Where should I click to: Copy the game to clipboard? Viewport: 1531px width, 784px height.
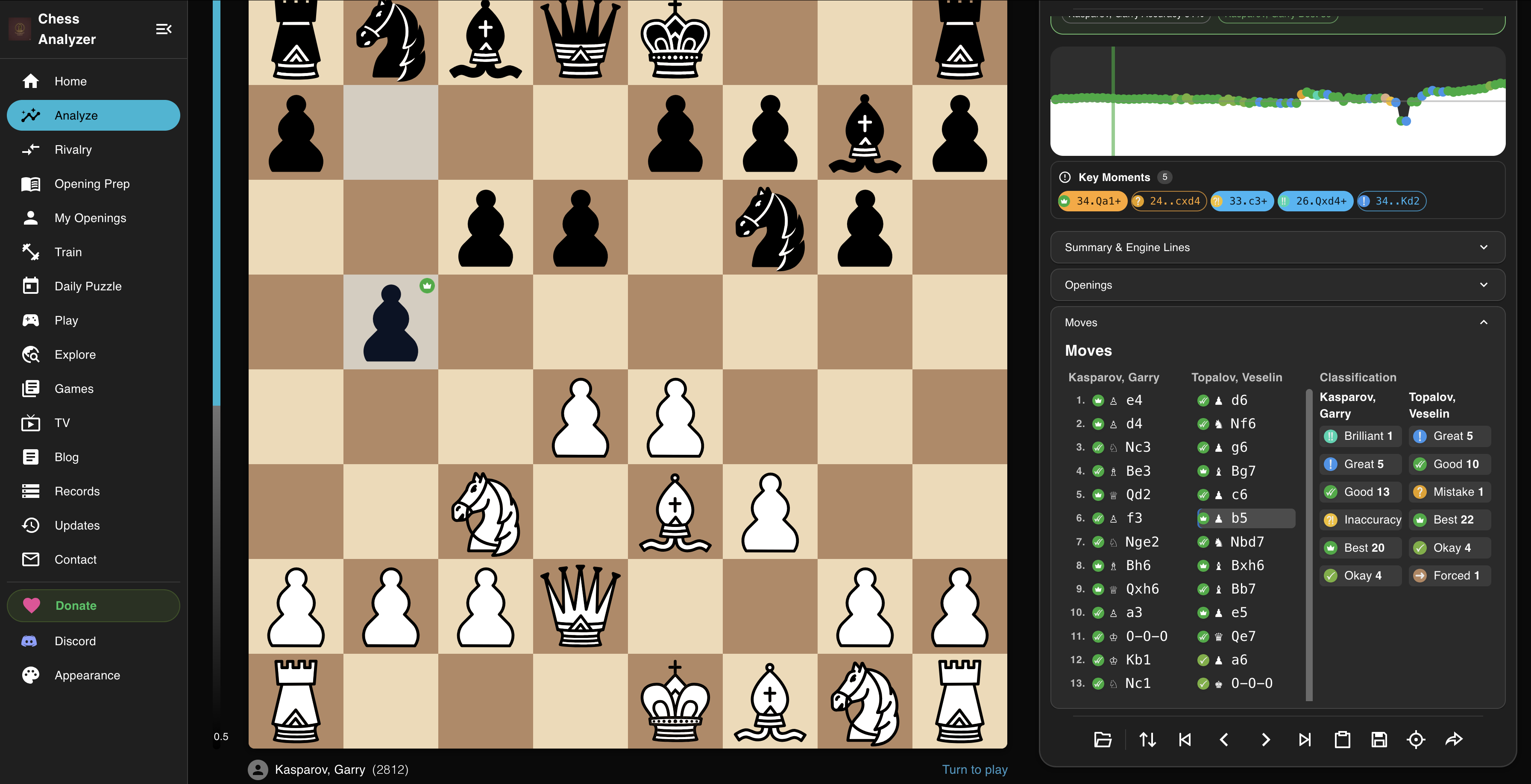(1343, 740)
